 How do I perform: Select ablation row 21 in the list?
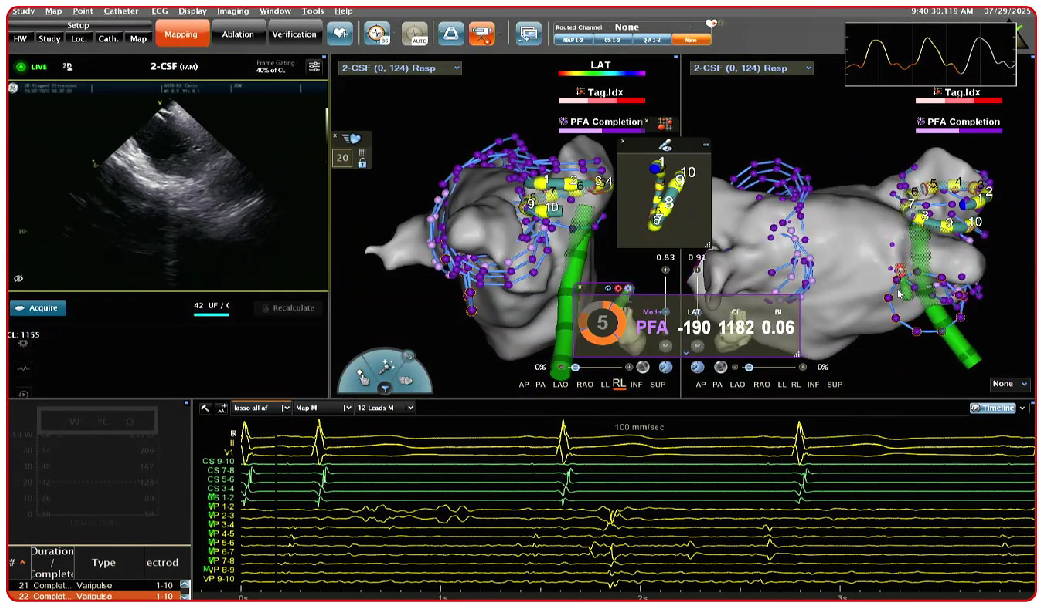(x=80, y=584)
